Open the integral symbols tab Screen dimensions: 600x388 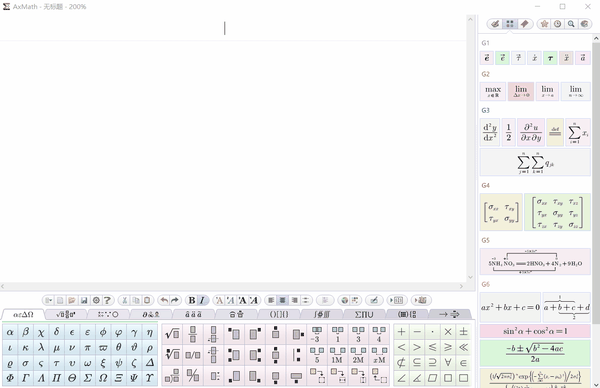[x=322, y=315]
